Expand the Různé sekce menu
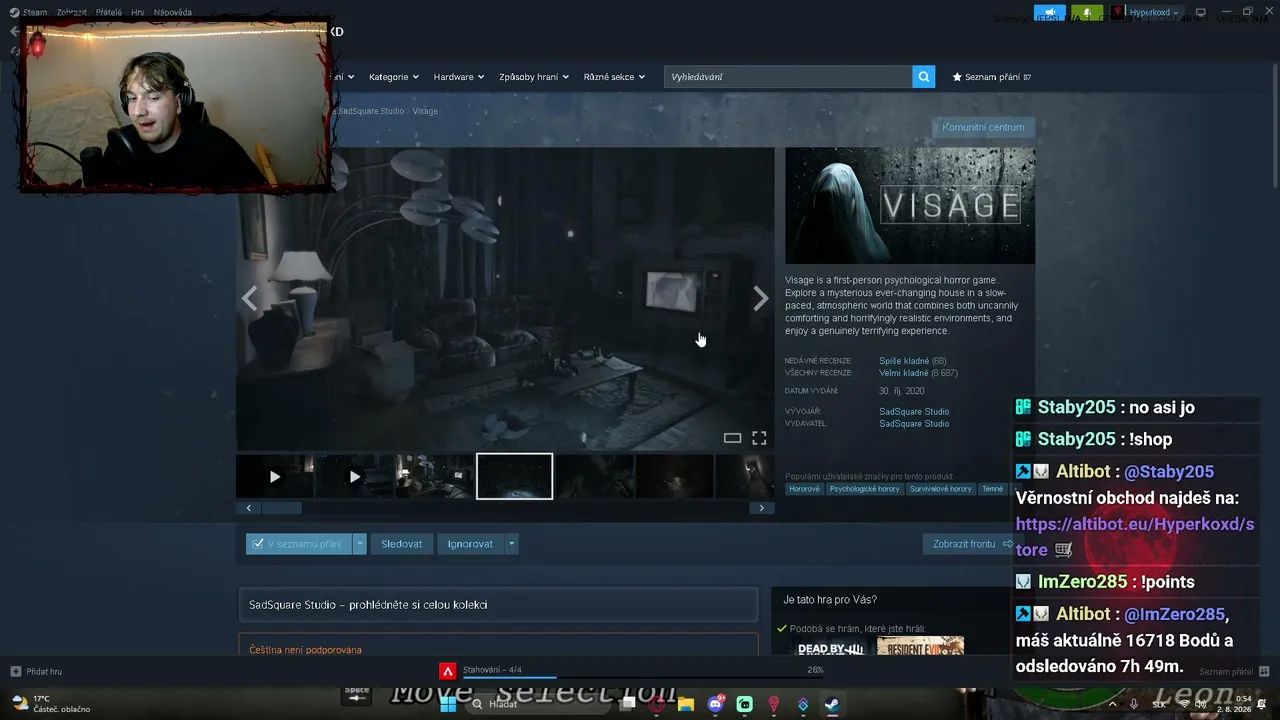 [x=614, y=77]
